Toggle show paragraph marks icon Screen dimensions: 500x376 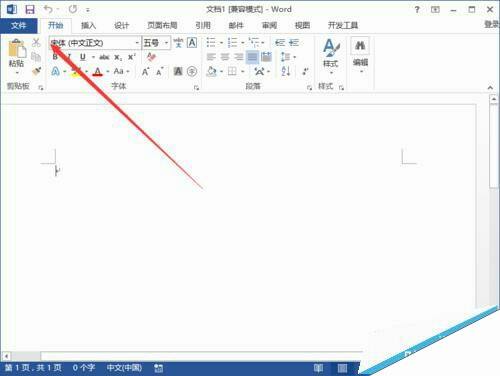(305, 71)
